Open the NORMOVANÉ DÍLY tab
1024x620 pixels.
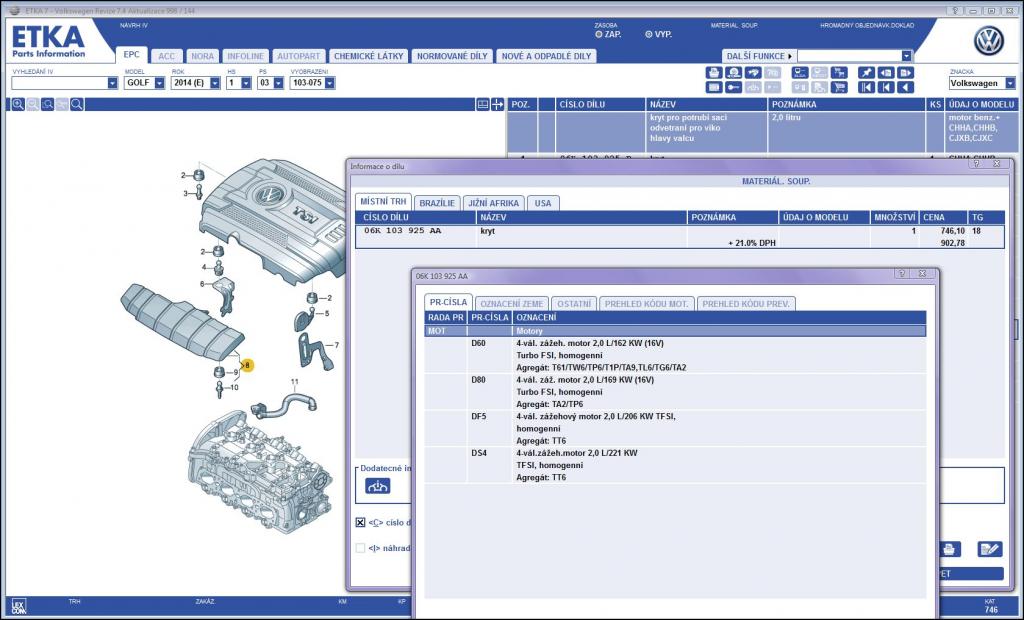pos(452,56)
